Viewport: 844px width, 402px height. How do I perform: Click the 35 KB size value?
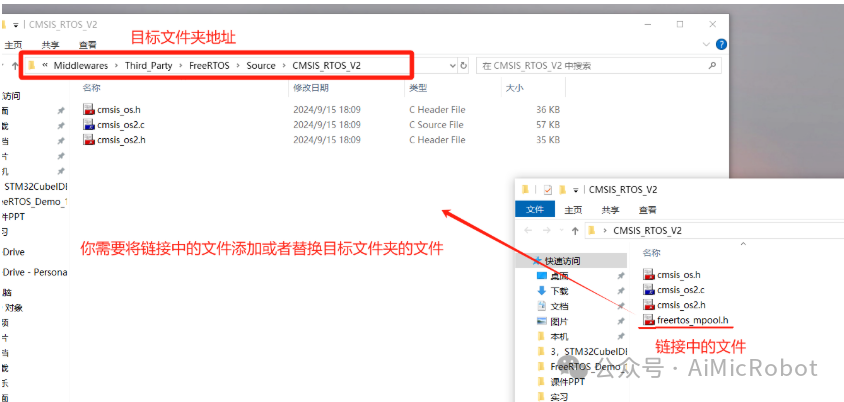(x=548, y=139)
